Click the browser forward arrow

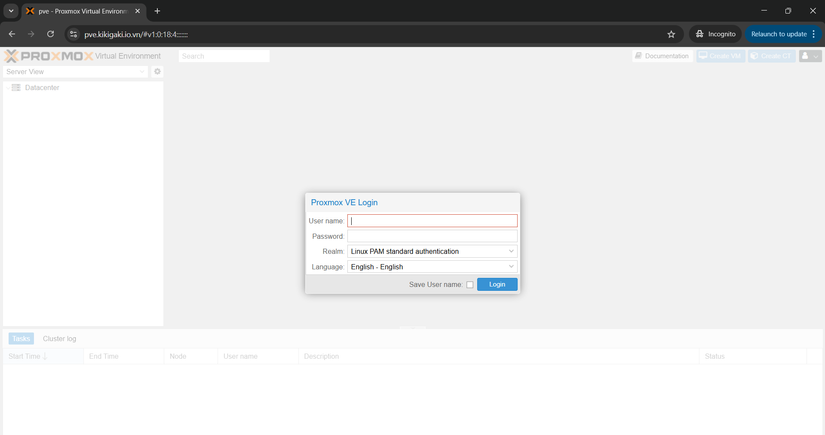pyautogui.click(x=31, y=34)
